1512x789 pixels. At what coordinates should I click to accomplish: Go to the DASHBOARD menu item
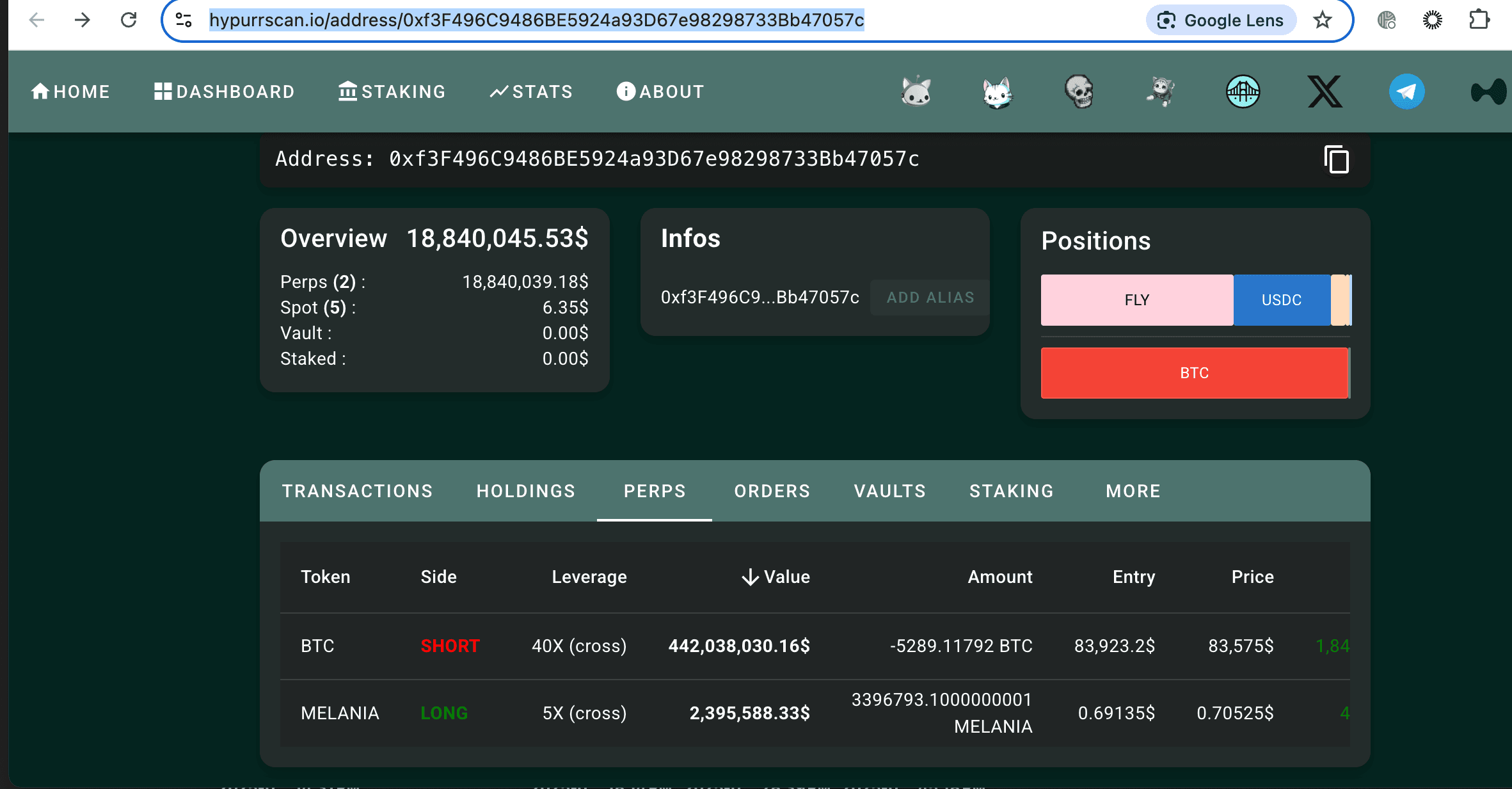tap(224, 92)
